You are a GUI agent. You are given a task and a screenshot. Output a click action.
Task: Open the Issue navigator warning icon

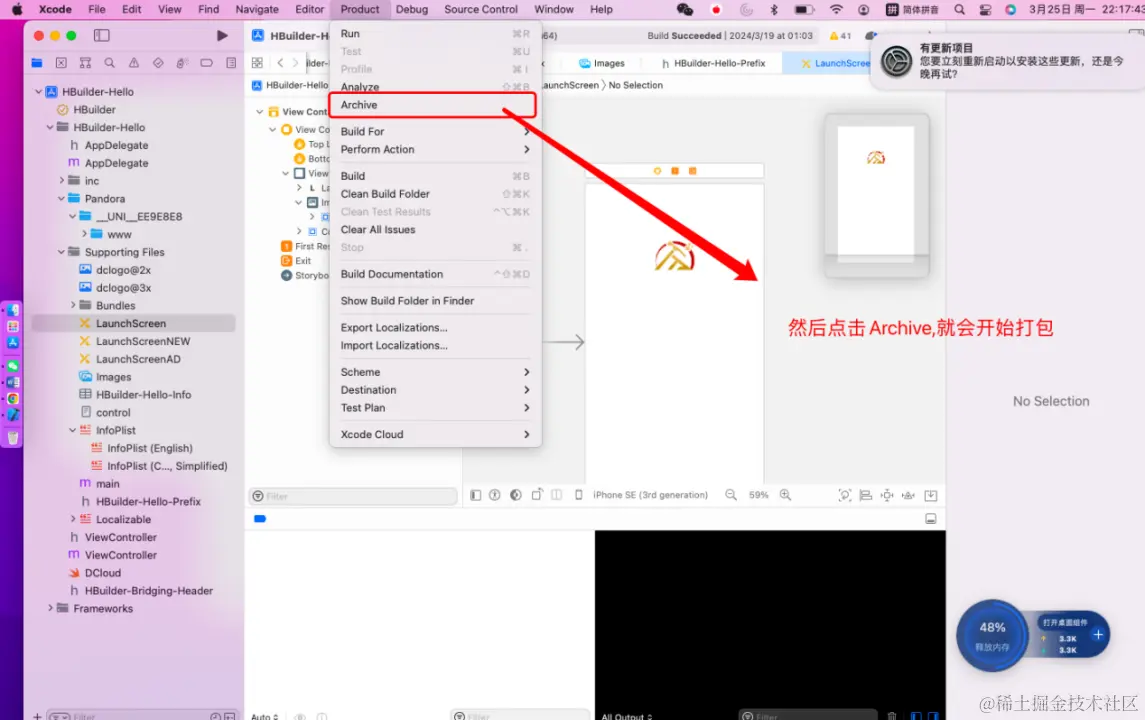click(x=134, y=63)
